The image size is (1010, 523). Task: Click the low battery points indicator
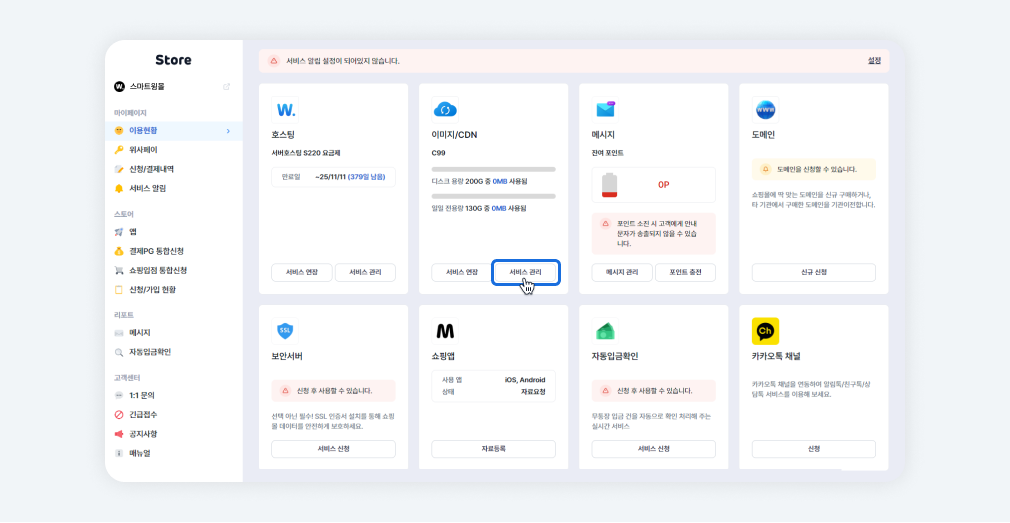pyautogui.click(x=609, y=185)
